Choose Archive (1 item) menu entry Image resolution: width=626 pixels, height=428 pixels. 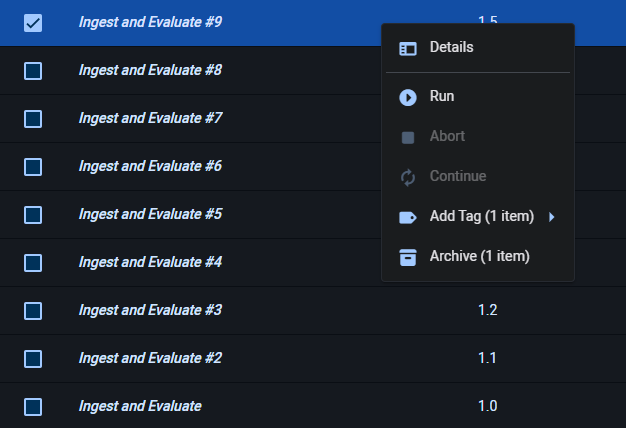pyautogui.click(x=478, y=257)
